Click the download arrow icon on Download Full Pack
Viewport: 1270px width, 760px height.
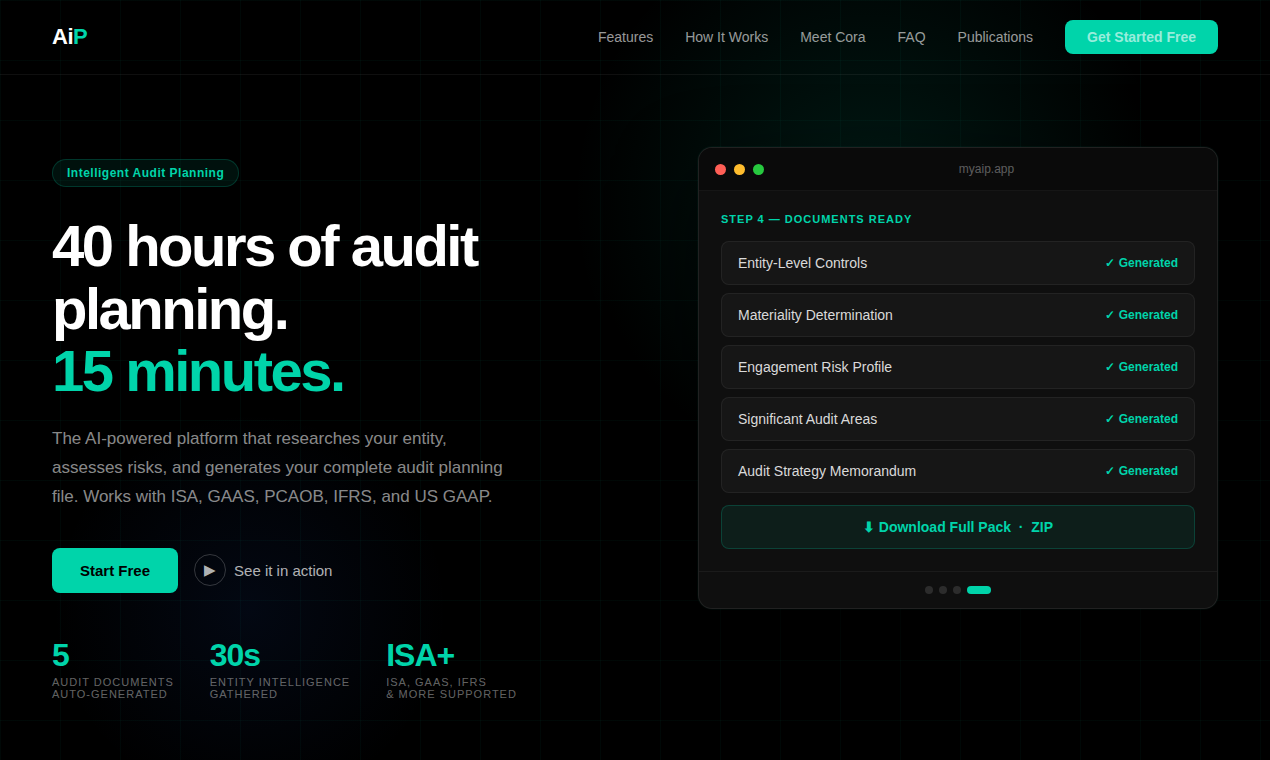pos(868,527)
